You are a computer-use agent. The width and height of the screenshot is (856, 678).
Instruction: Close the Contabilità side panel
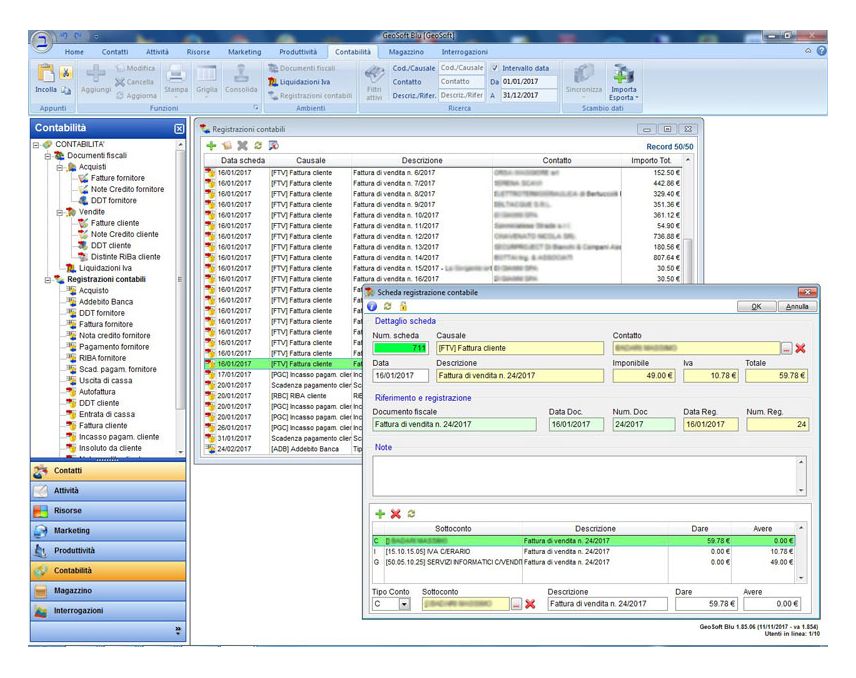point(179,128)
